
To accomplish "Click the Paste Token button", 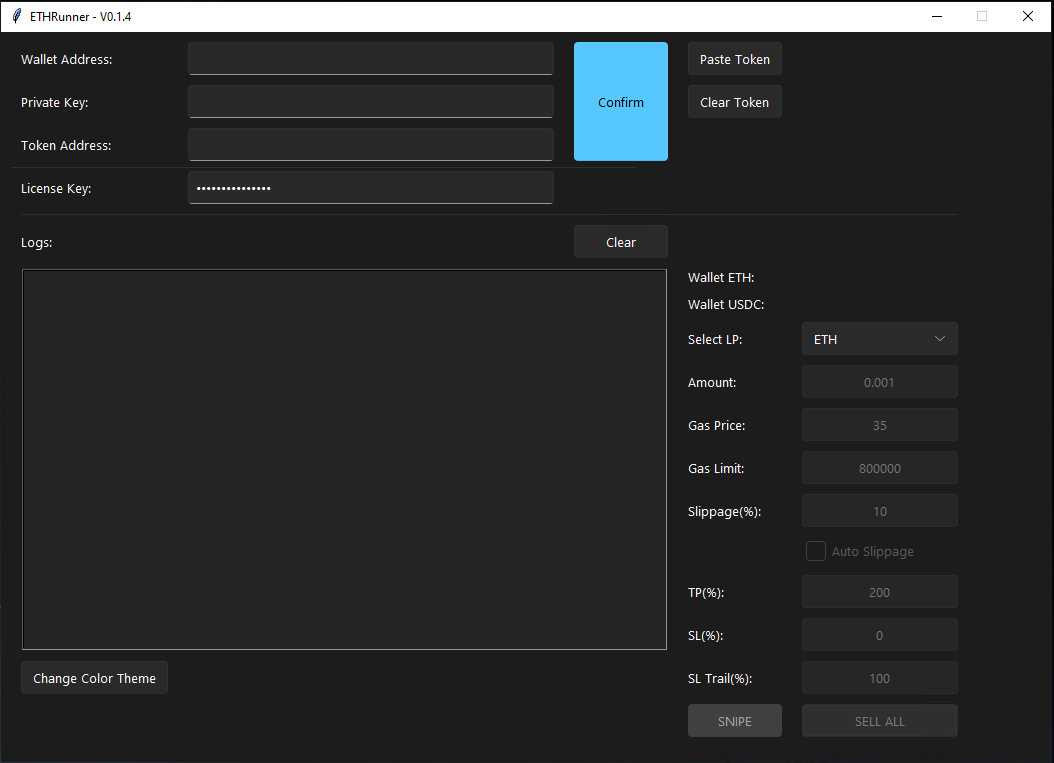I will pos(734,59).
